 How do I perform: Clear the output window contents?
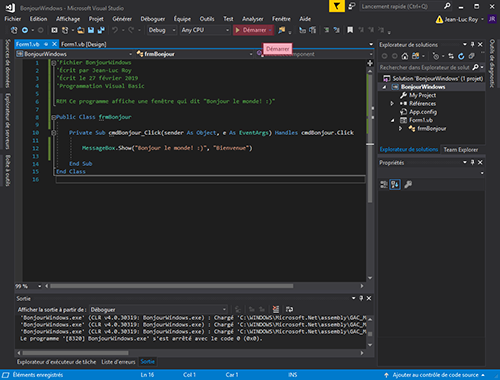276,309
